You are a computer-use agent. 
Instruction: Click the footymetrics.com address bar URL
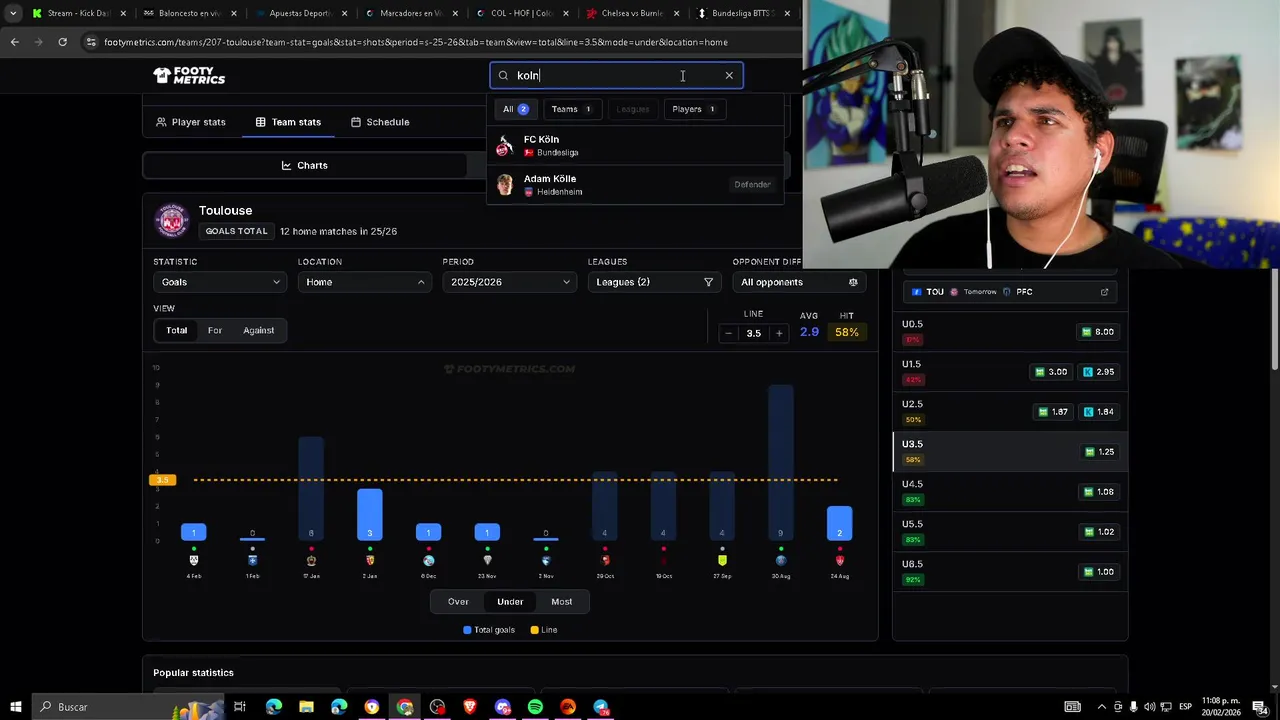415,42
